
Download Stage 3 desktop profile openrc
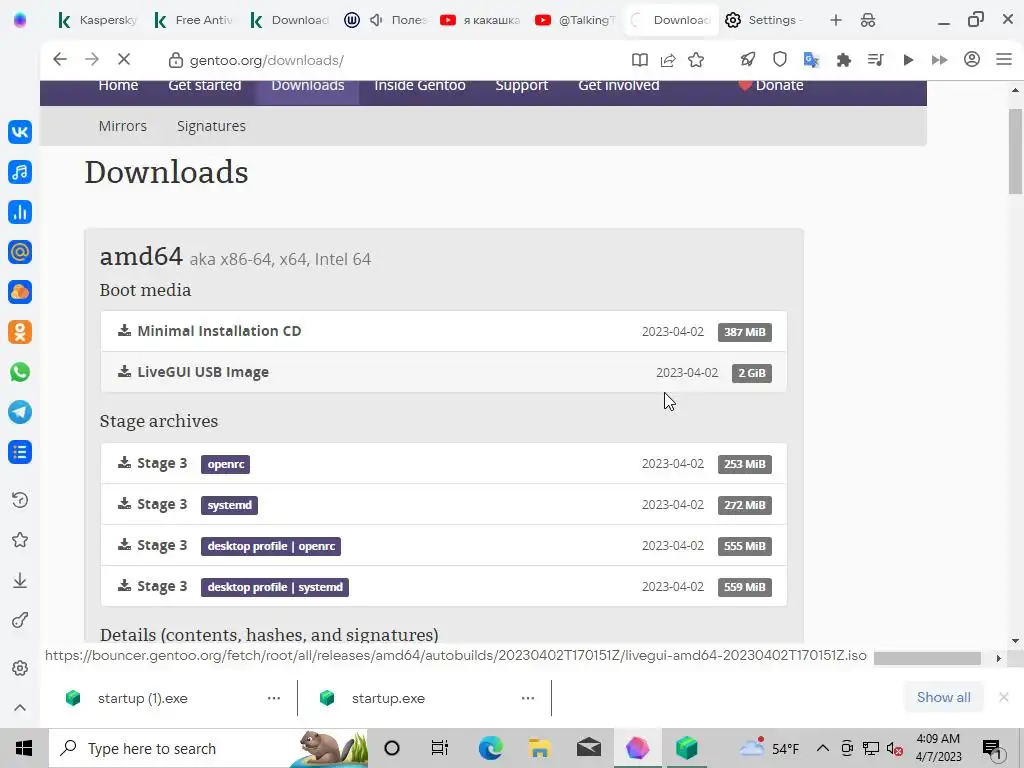pos(444,546)
